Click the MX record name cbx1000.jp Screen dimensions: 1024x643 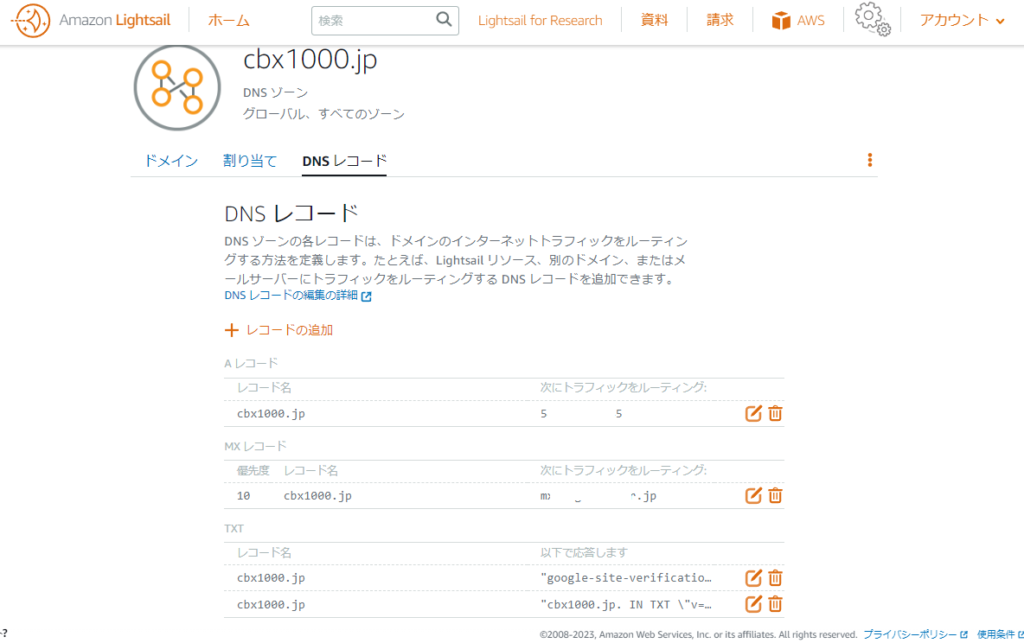tap(317, 495)
